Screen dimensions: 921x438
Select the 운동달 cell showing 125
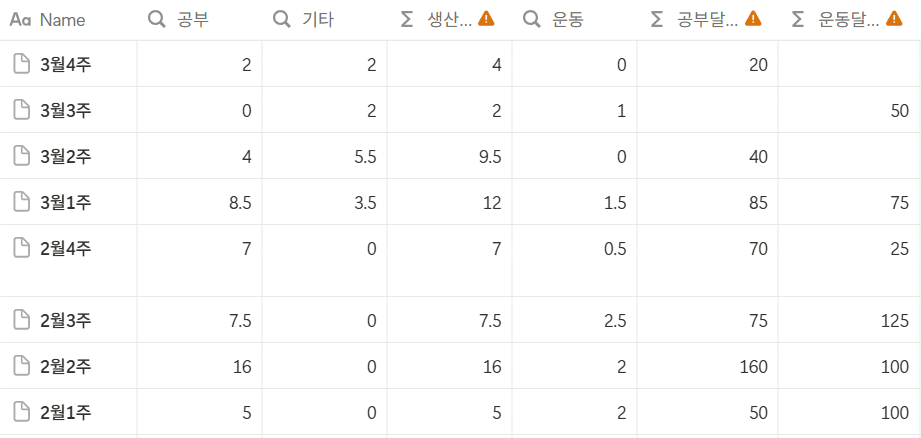[x=849, y=321]
